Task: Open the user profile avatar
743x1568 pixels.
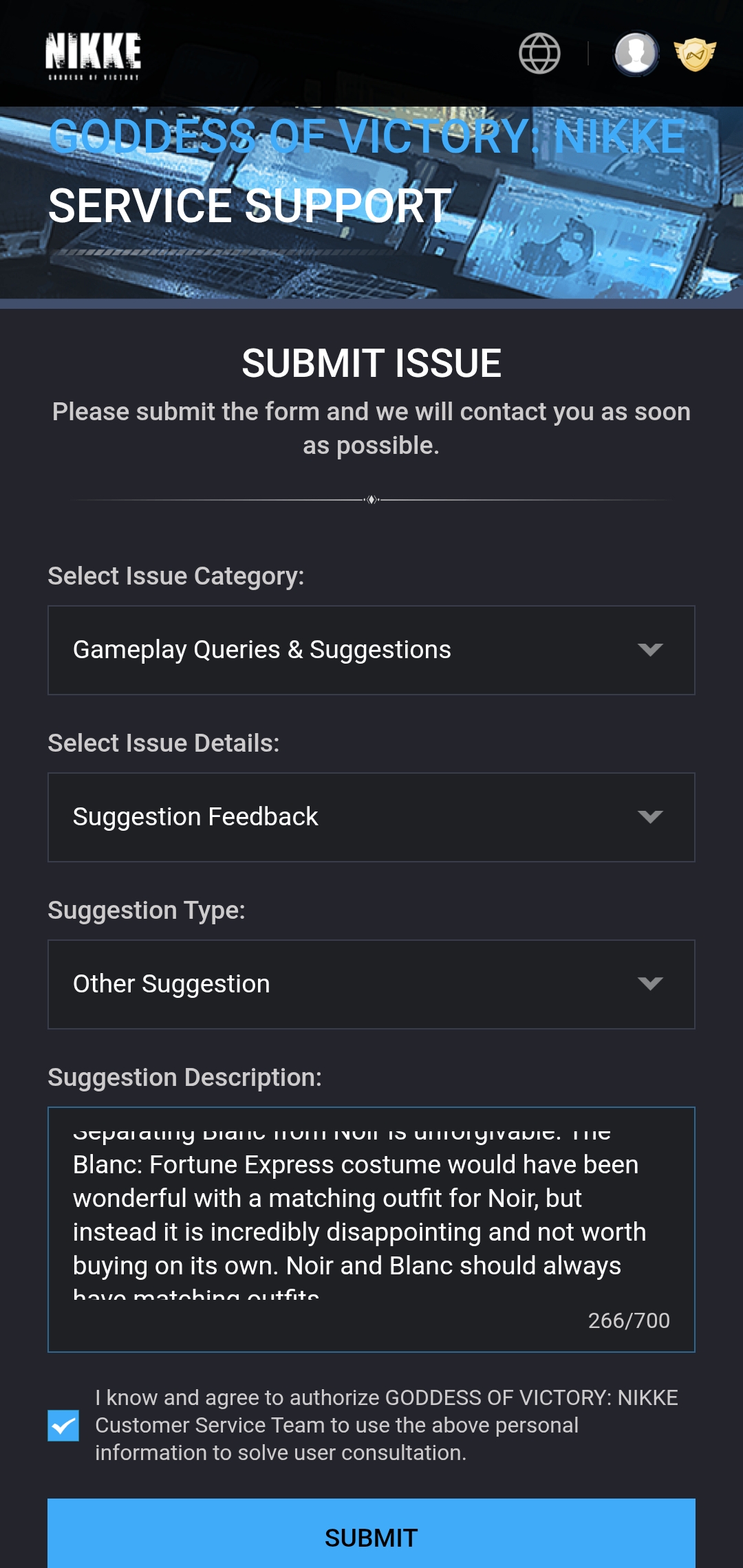Action: pos(636,54)
